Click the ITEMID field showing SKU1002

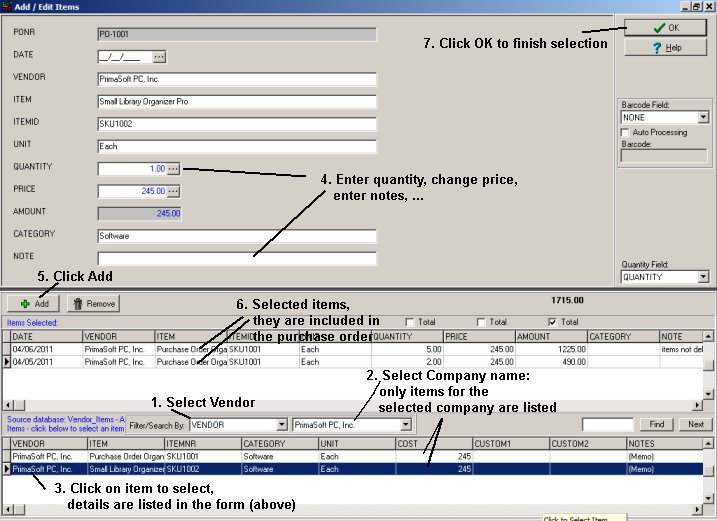pos(237,124)
